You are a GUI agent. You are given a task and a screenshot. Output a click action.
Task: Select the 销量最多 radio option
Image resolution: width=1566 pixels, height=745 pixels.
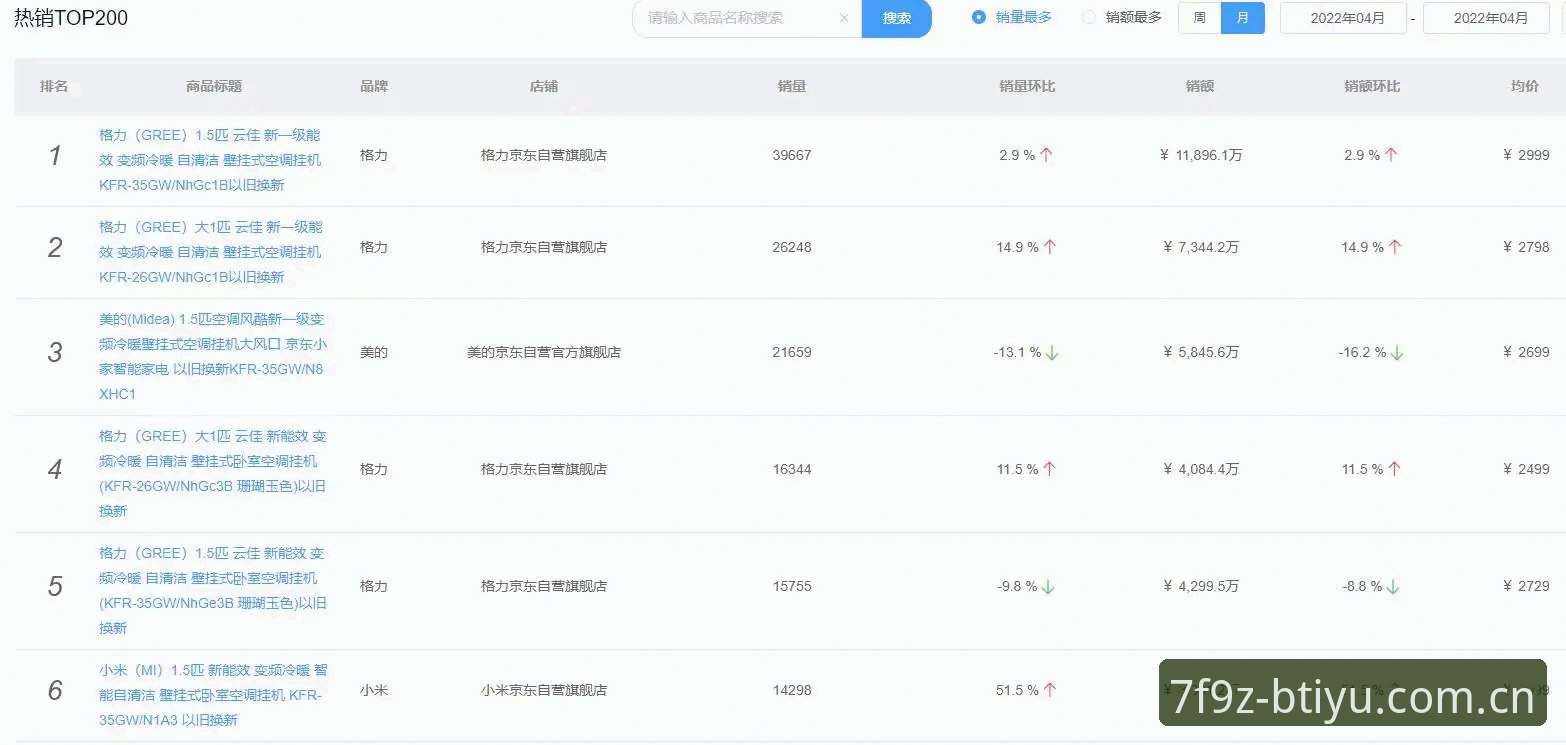pos(1012,17)
